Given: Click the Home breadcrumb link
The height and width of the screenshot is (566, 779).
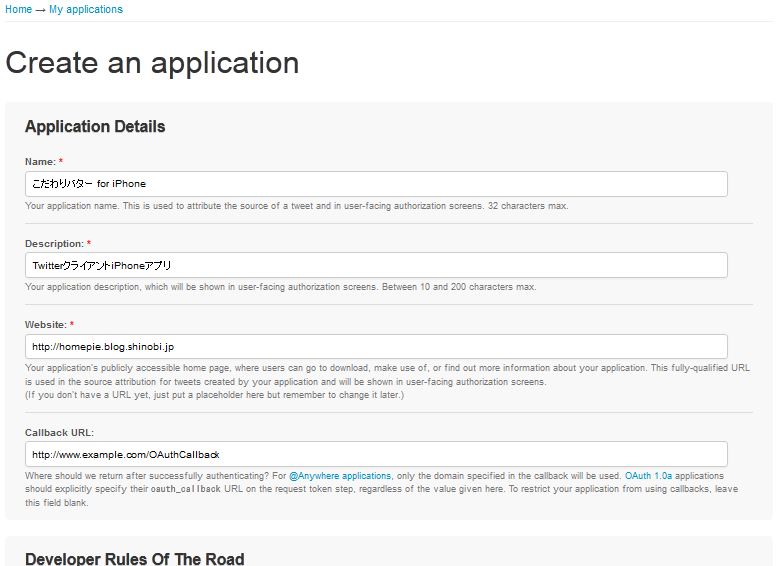Looking at the screenshot, I should point(18,9).
